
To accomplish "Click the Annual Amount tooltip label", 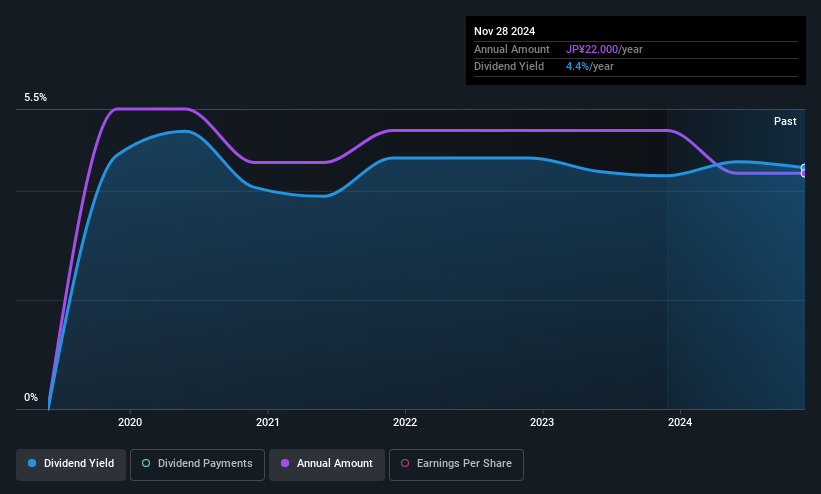I will [512, 49].
